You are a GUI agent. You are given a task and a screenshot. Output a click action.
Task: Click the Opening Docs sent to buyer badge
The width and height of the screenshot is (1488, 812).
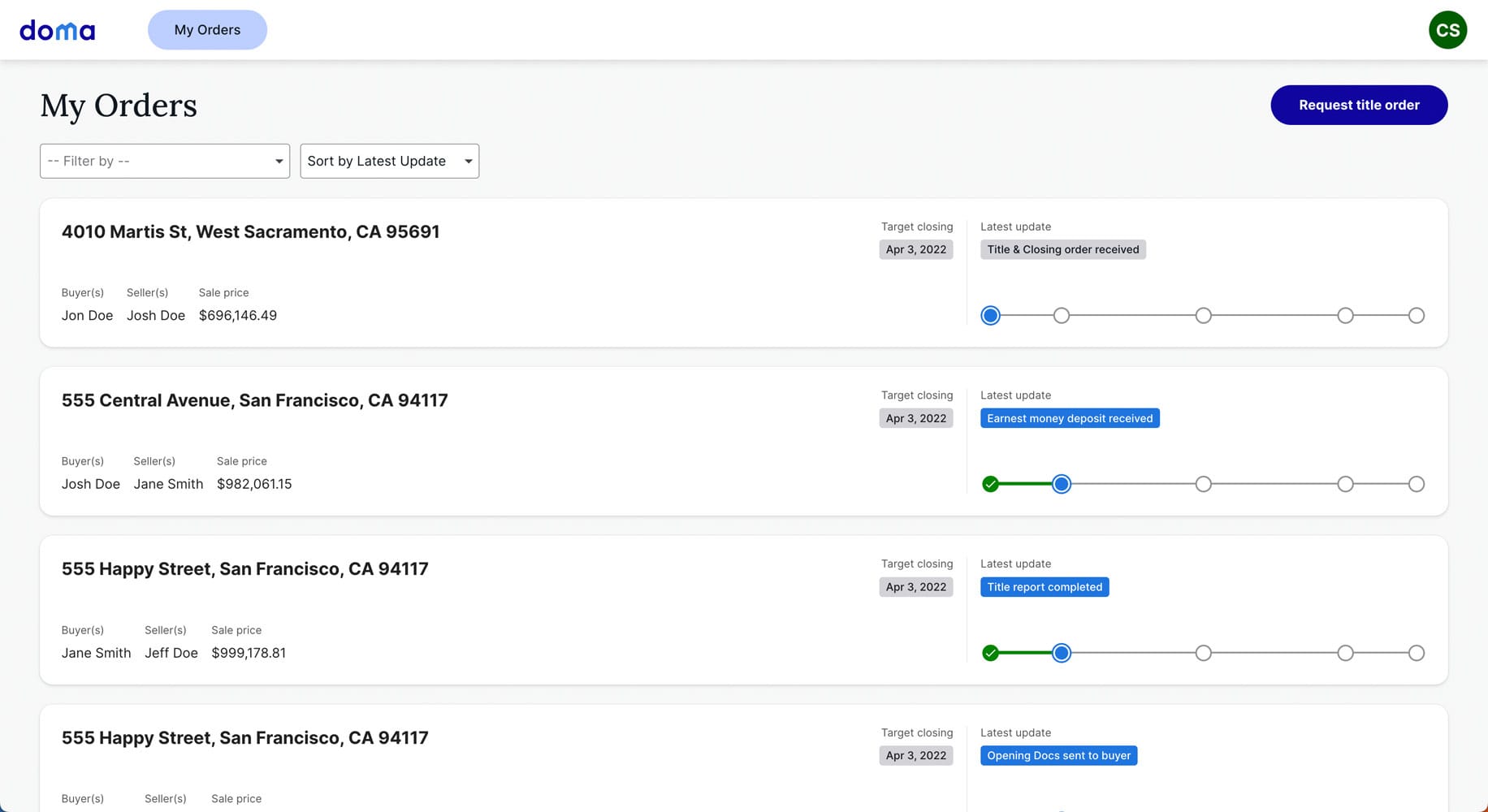(1058, 755)
